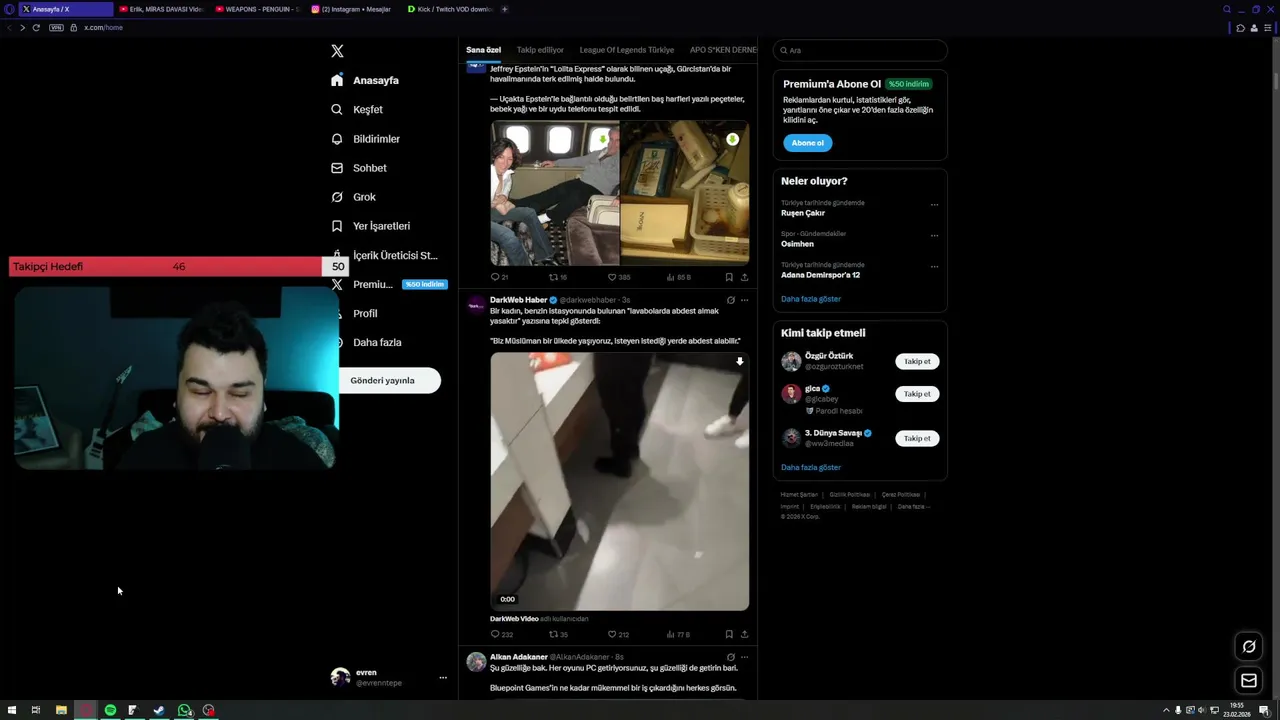This screenshot has width=1280, height=720.
Task: Share the Epstein plane post
Action: coord(744,277)
